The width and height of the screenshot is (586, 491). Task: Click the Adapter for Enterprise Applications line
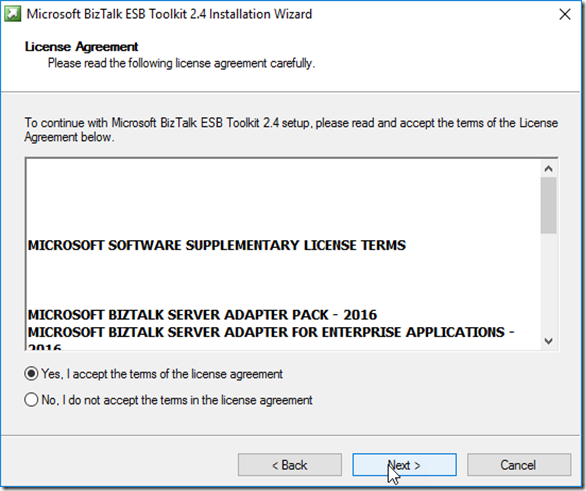271,332
